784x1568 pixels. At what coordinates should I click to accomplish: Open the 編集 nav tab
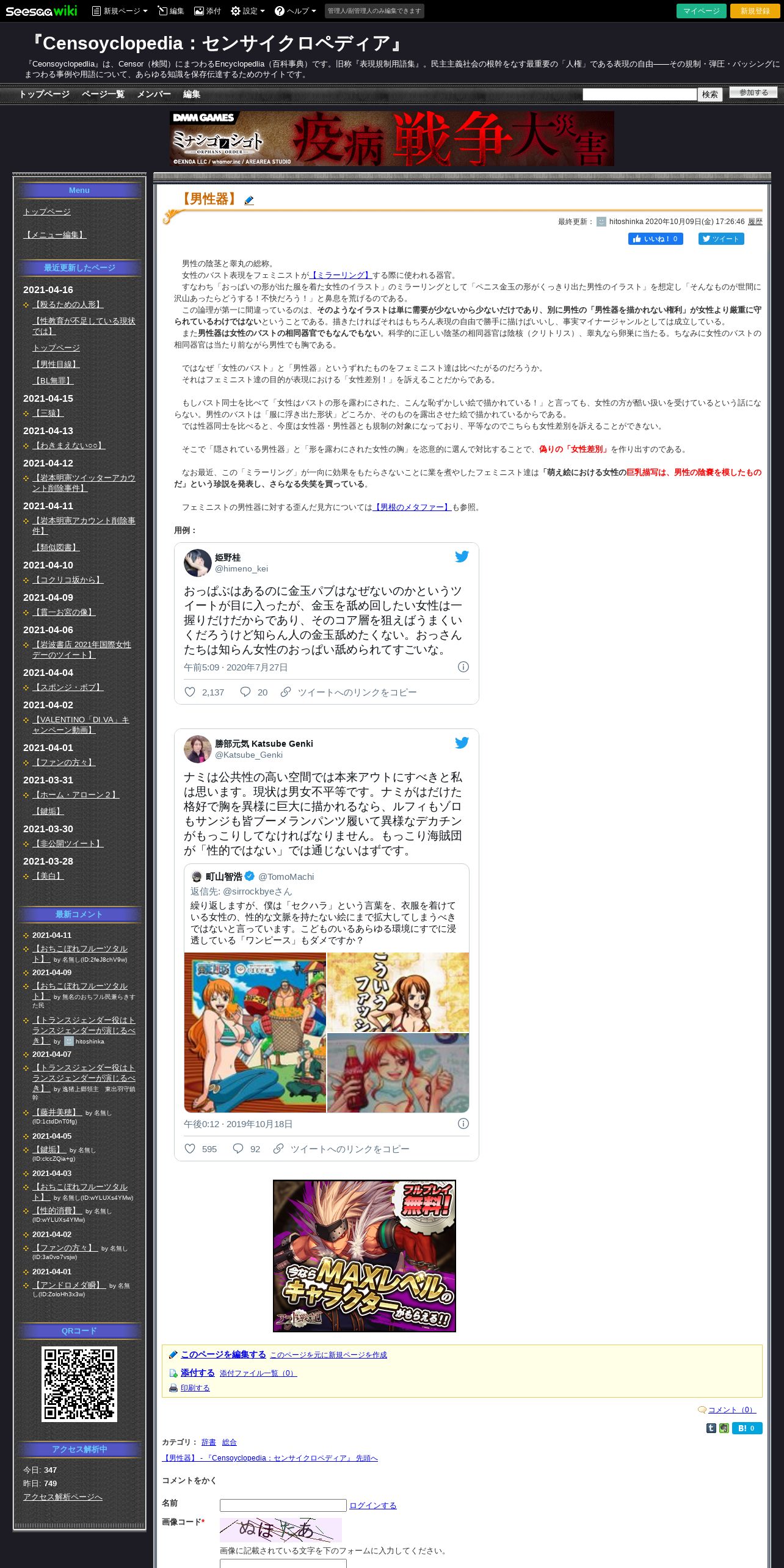191,94
